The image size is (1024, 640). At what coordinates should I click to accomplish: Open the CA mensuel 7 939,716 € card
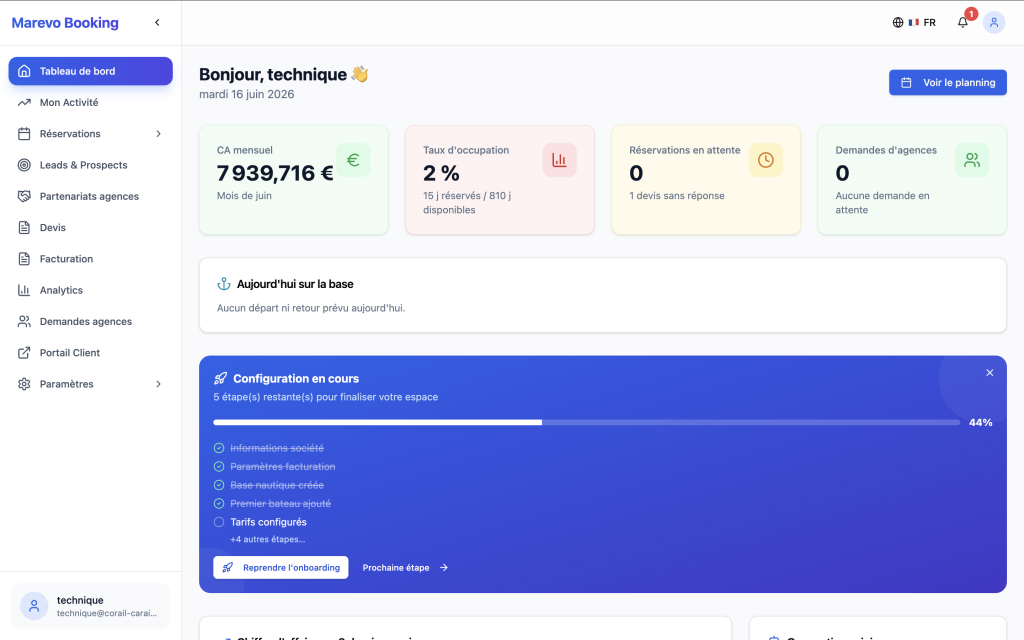[294, 180]
